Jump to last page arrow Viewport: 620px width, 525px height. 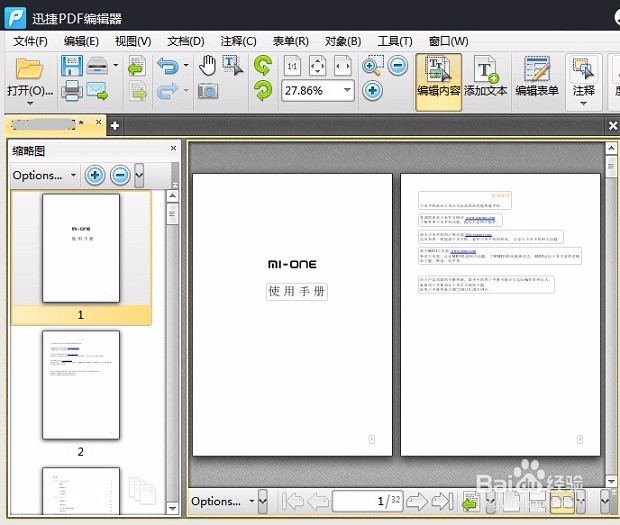point(442,501)
